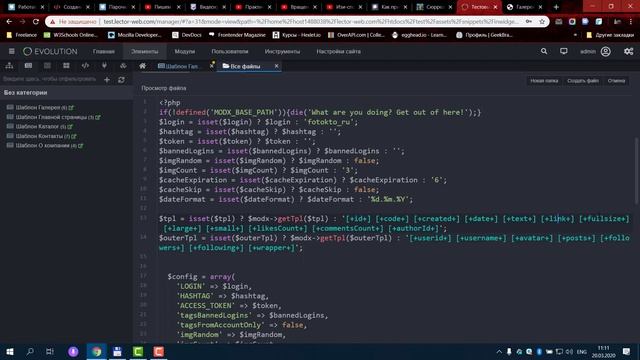The width and height of the screenshot is (640, 360).
Task: Open Chrome's three-dot menu
Action: pos(631,22)
